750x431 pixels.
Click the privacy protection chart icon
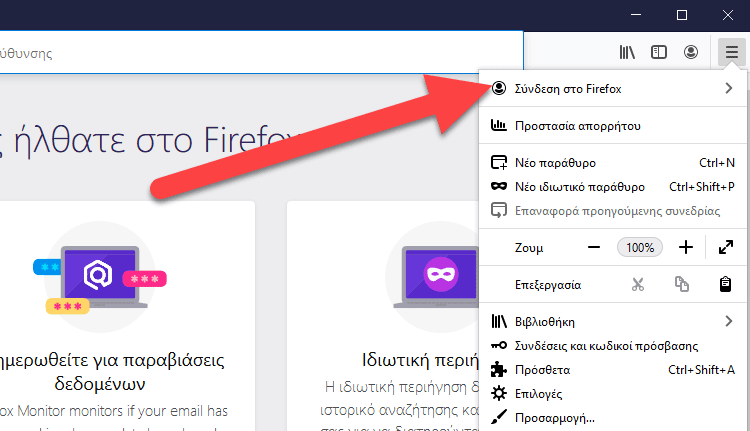tap(499, 125)
